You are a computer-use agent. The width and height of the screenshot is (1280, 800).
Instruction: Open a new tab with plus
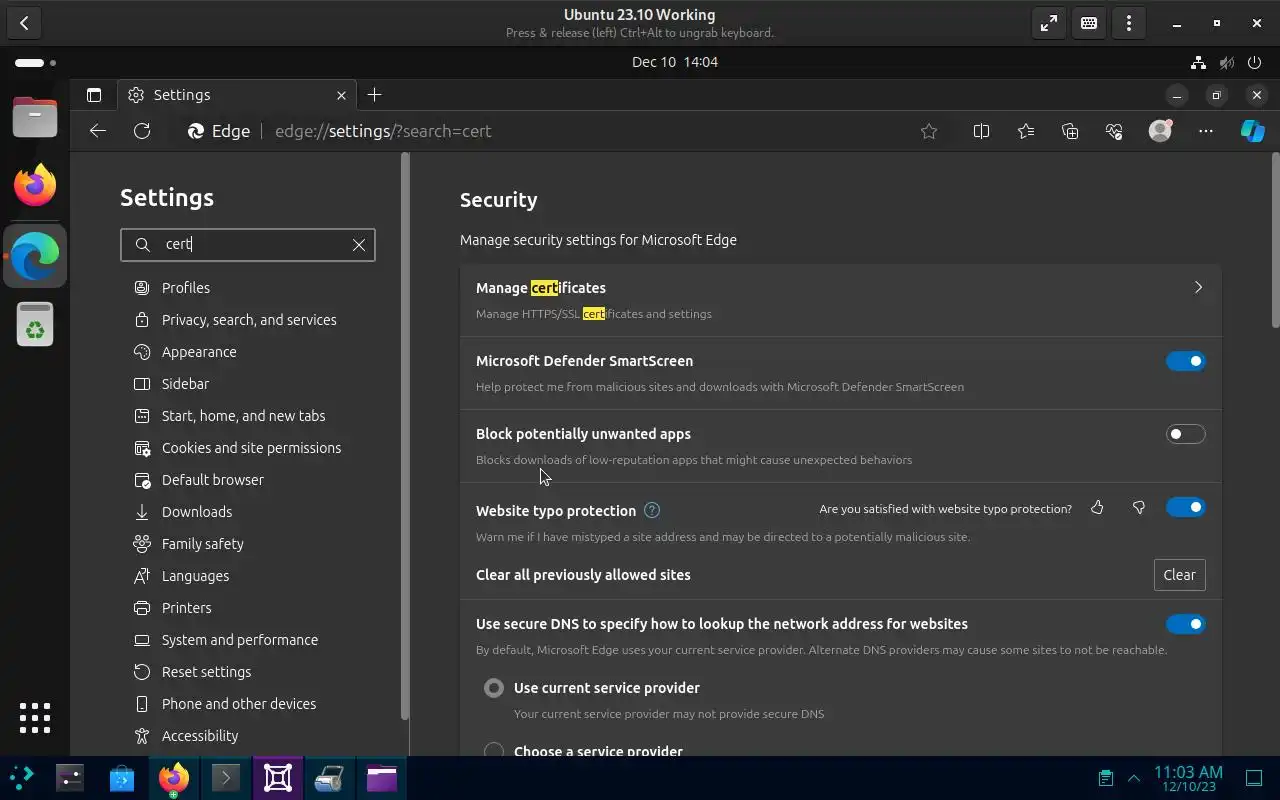coord(374,95)
